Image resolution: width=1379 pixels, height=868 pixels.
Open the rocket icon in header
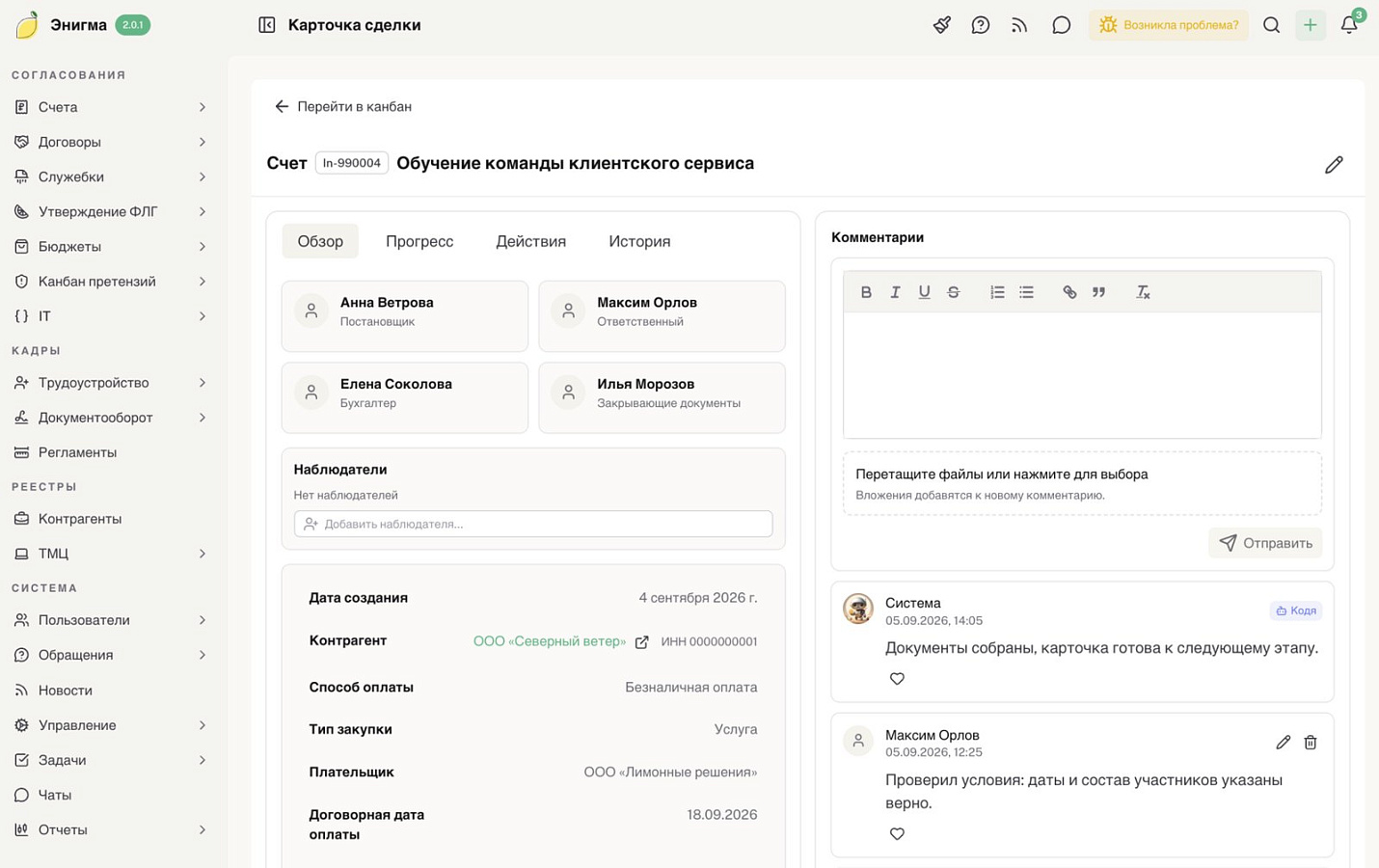[942, 25]
